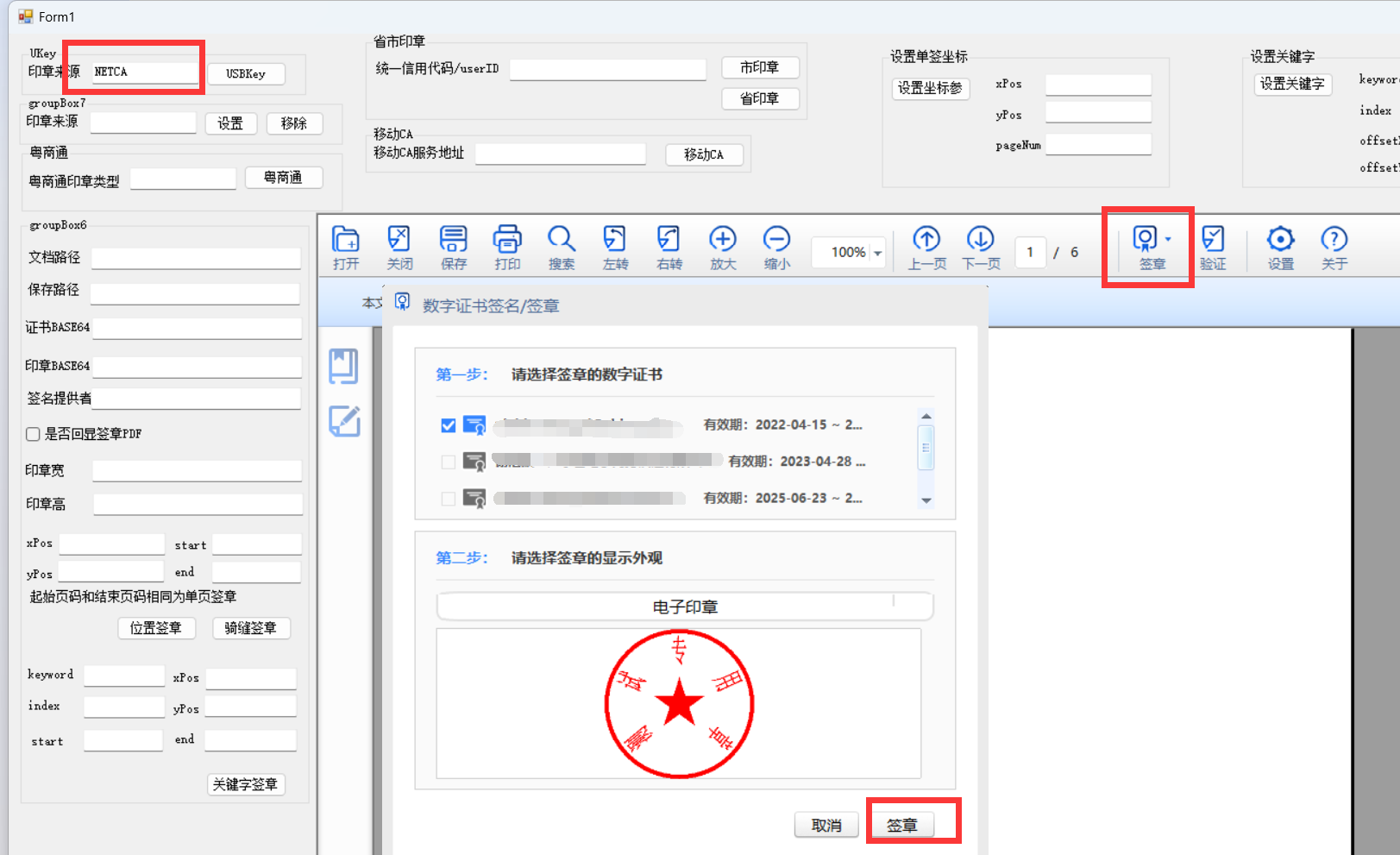The image size is (1400, 855).
Task: Select the certificate valid from 2023-04-28
Action: (x=449, y=462)
